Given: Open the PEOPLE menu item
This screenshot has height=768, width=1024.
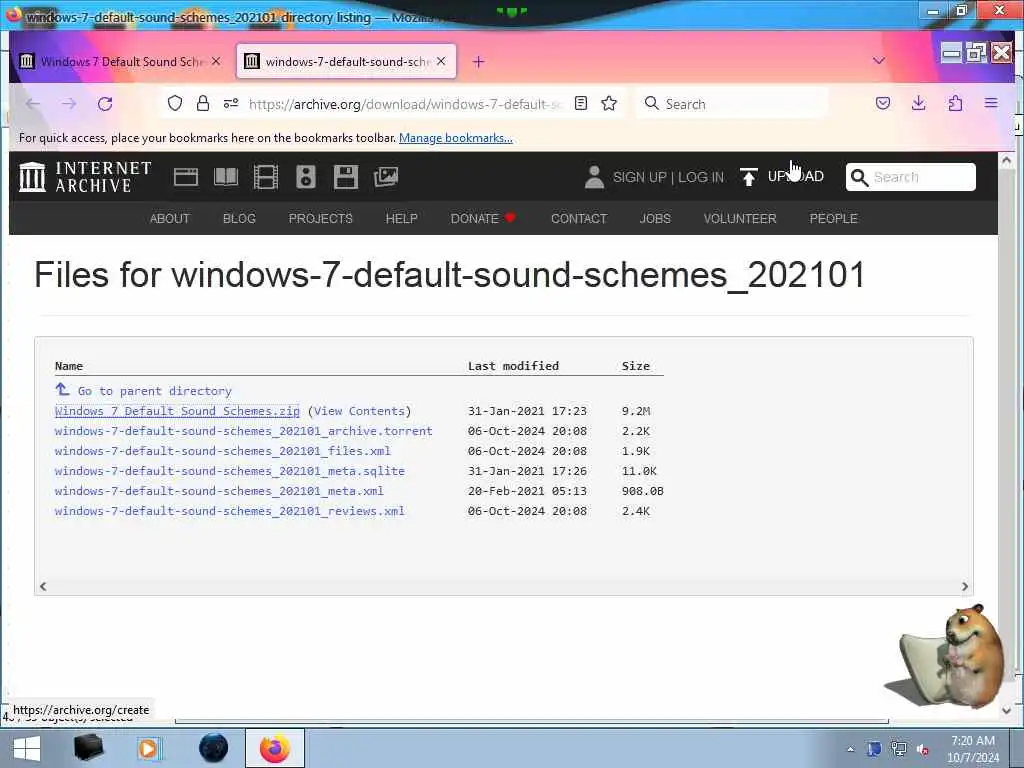Looking at the screenshot, I should (833, 219).
